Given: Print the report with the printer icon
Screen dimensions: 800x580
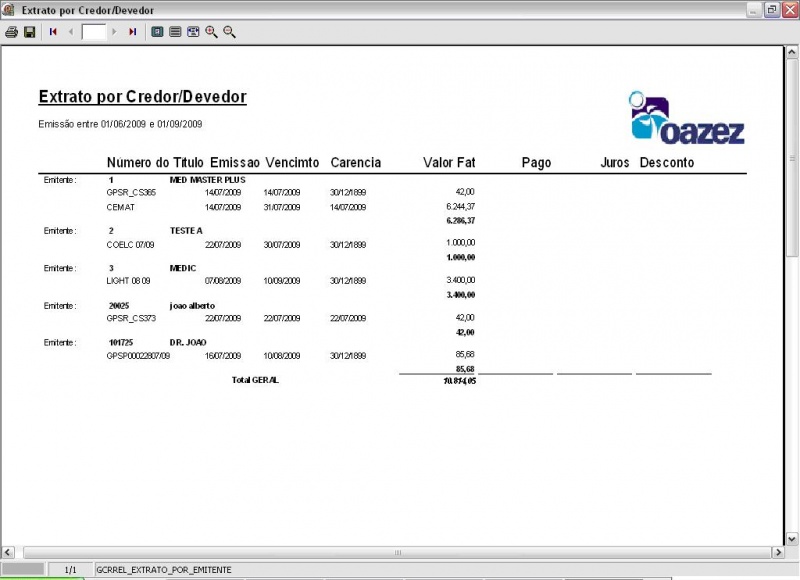Looking at the screenshot, I should (x=11, y=32).
